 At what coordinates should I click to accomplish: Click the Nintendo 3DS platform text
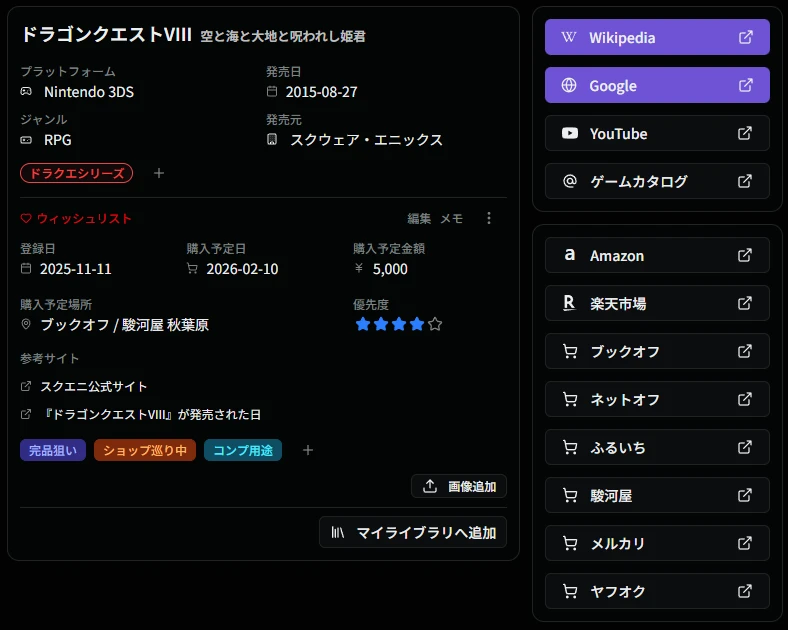89,92
